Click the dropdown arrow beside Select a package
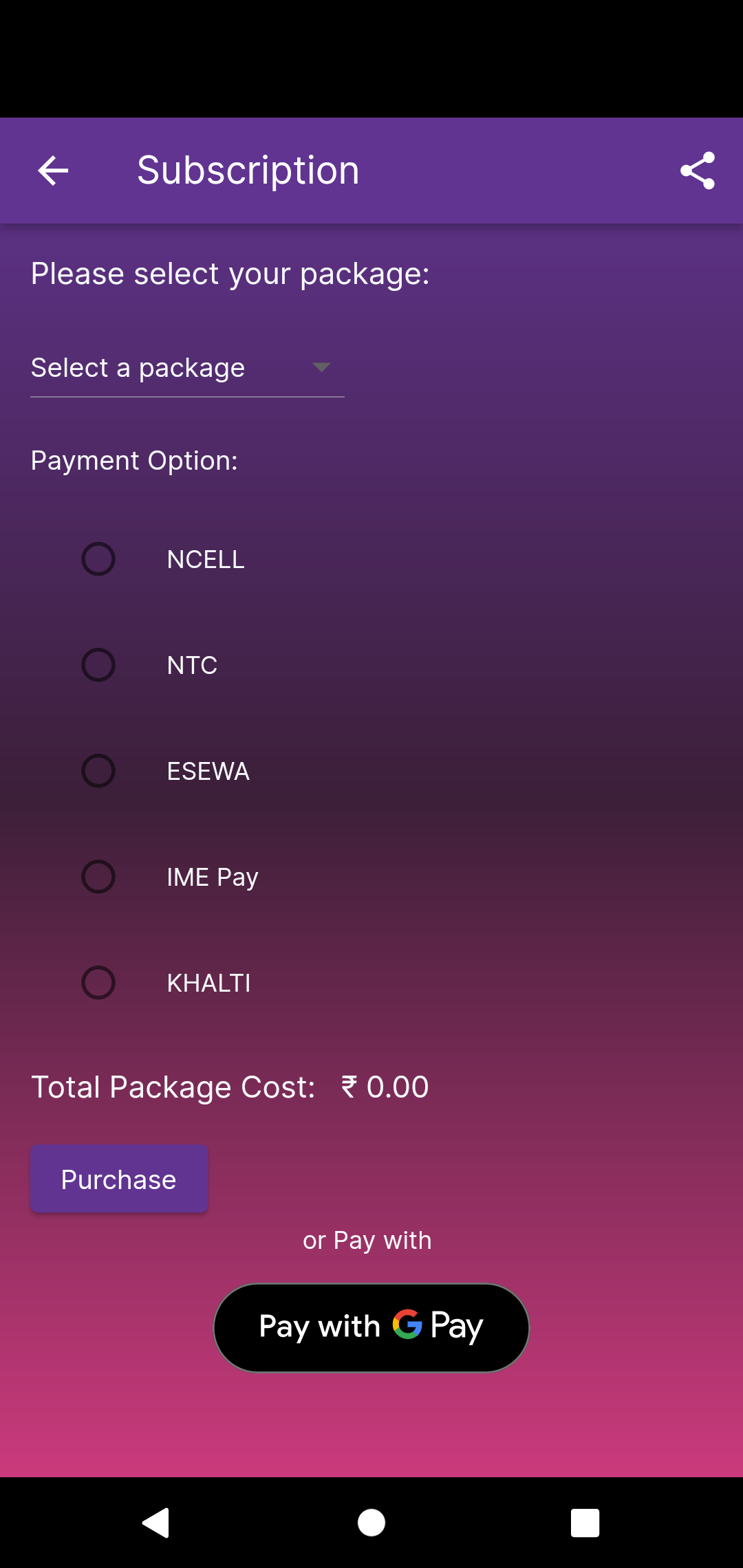 [x=323, y=368]
